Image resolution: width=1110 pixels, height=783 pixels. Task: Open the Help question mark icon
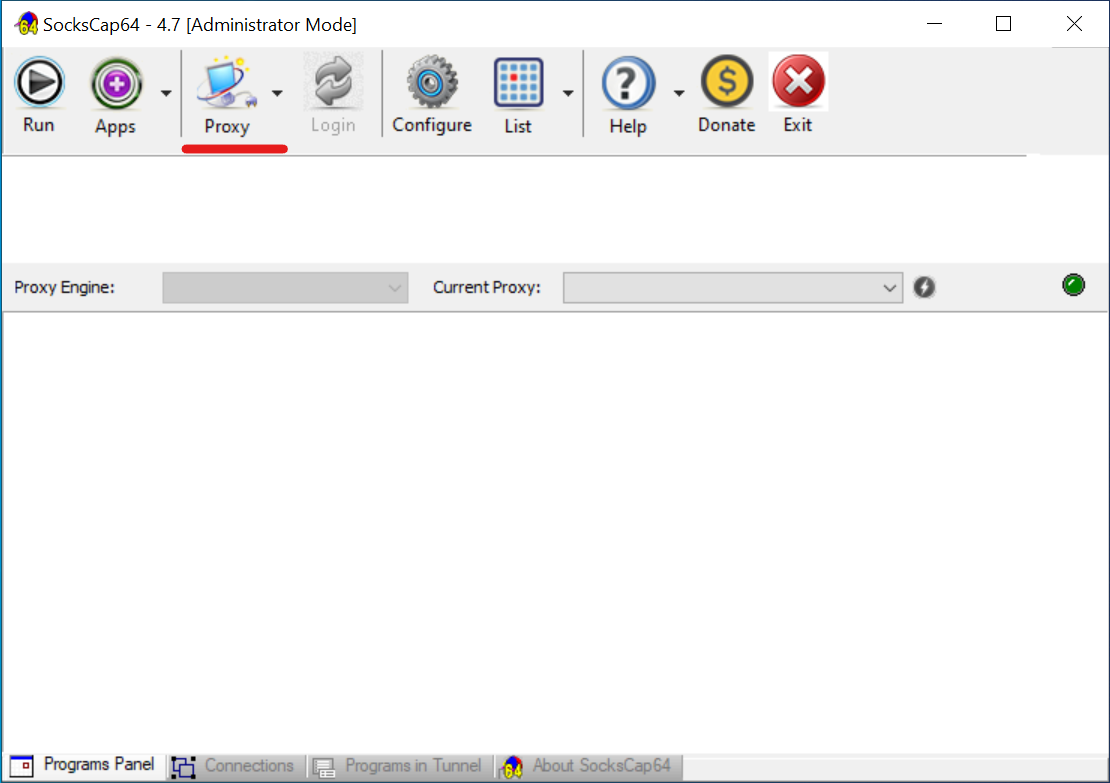628,84
